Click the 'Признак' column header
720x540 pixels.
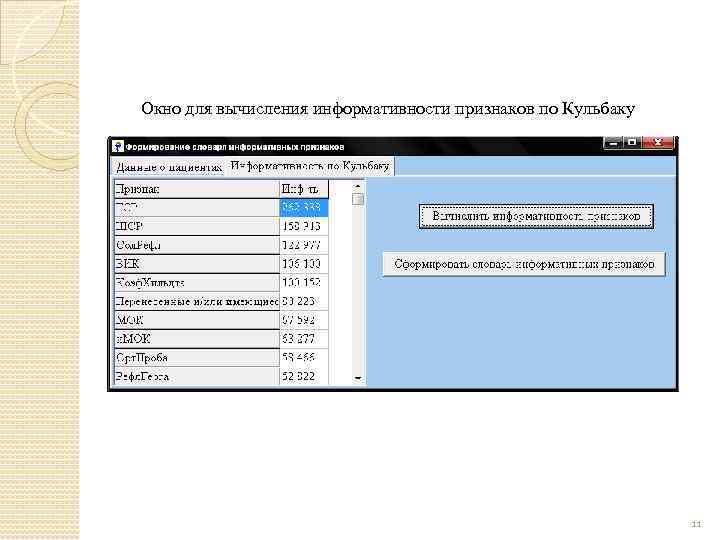click(x=197, y=189)
